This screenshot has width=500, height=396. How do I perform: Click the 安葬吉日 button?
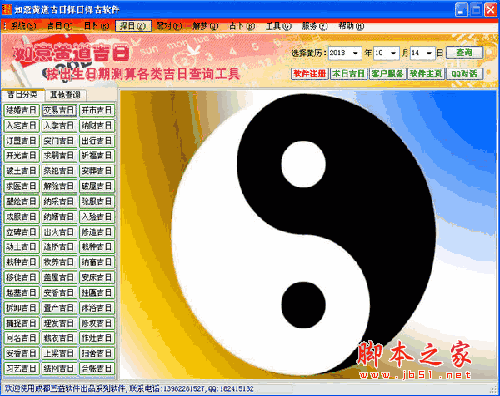click(97, 171)
